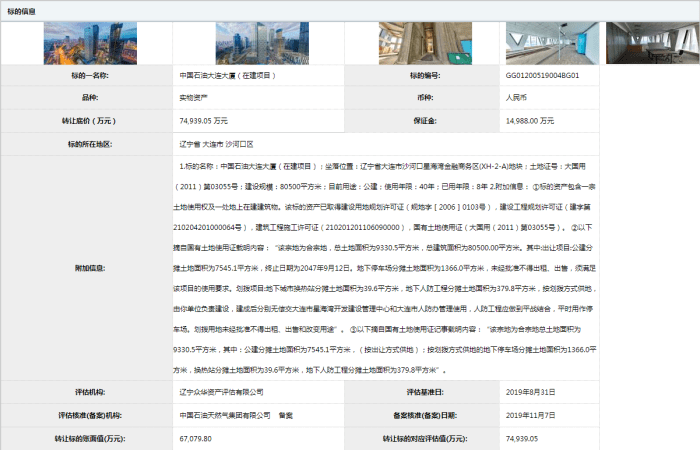Viewport: 700px width, 450px height.
Task: Select the appraised value 74,939.05
Action: 522,439
